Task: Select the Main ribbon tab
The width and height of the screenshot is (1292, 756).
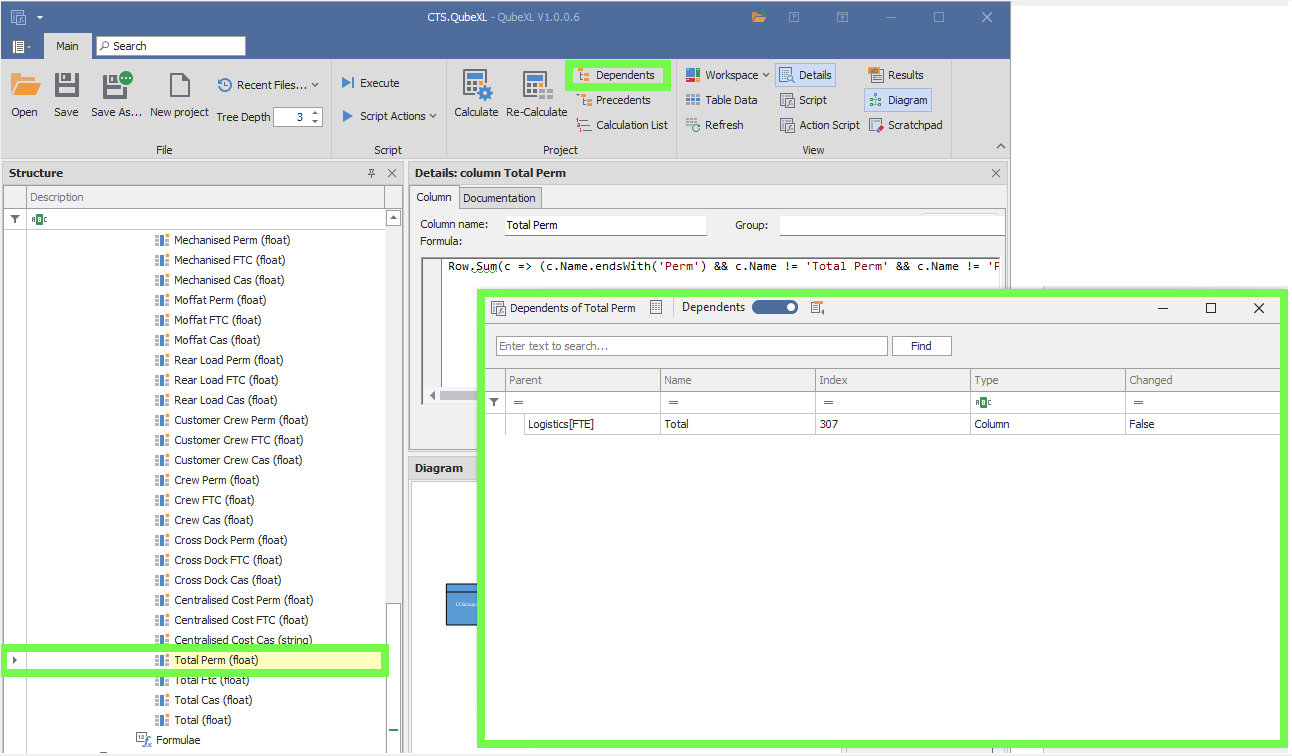Action: click(67, 46)
